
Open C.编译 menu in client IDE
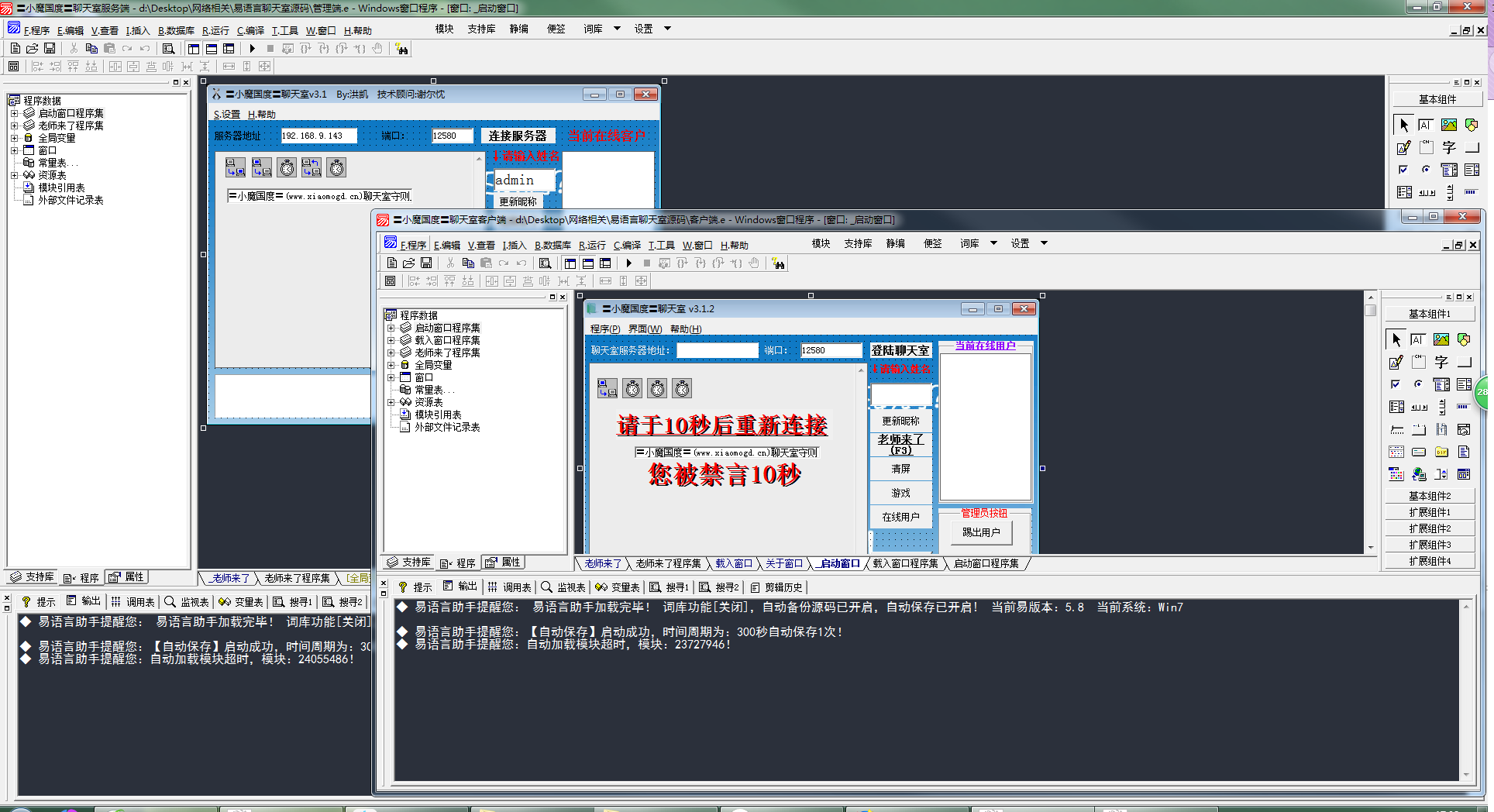(x=627, y=245)
